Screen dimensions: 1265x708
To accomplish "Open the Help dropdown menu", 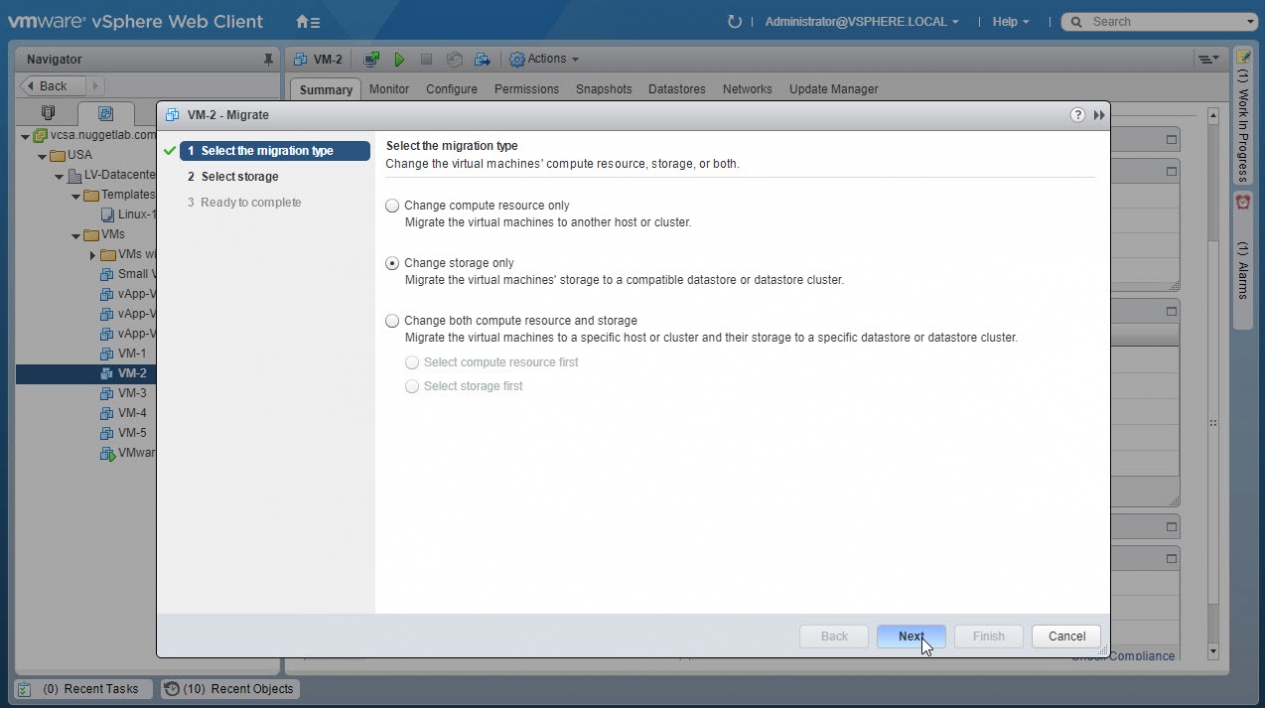I will tap(1010, 21).
